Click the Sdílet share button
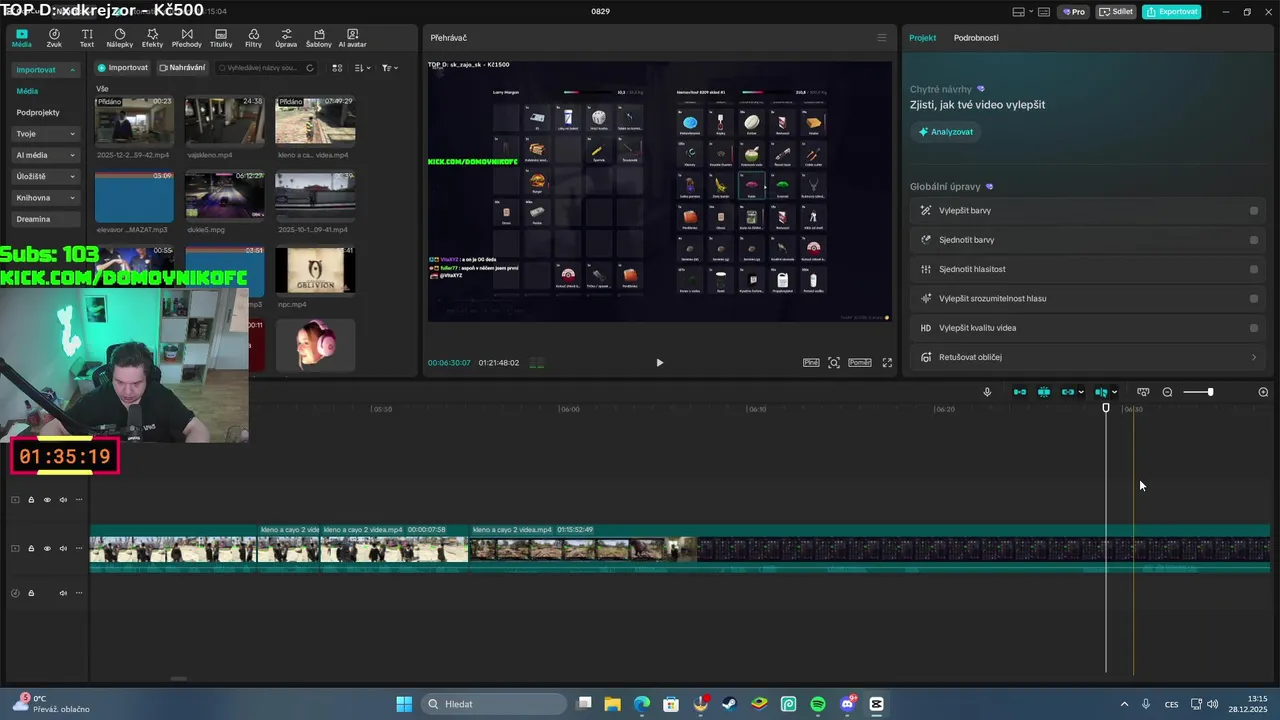 (1116, 12)
